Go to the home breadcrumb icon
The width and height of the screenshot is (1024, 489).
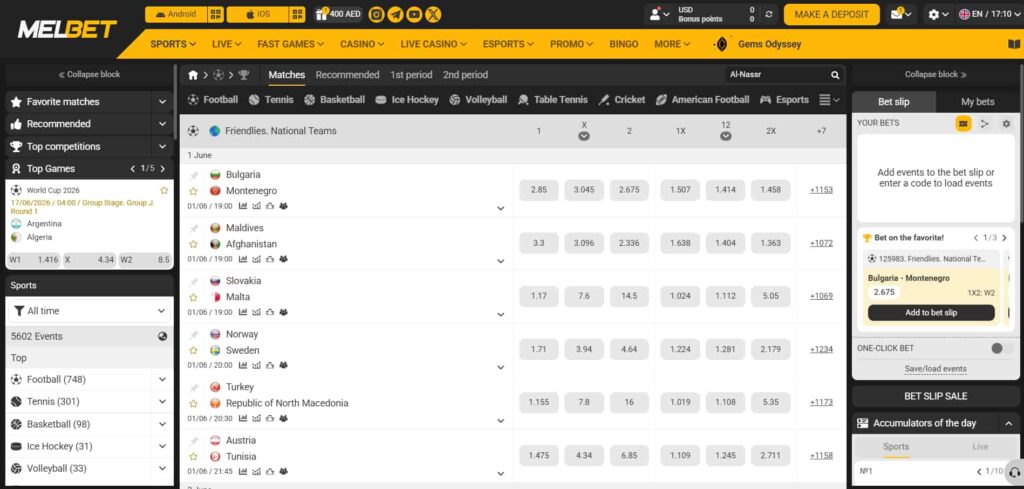click(193, 75)
